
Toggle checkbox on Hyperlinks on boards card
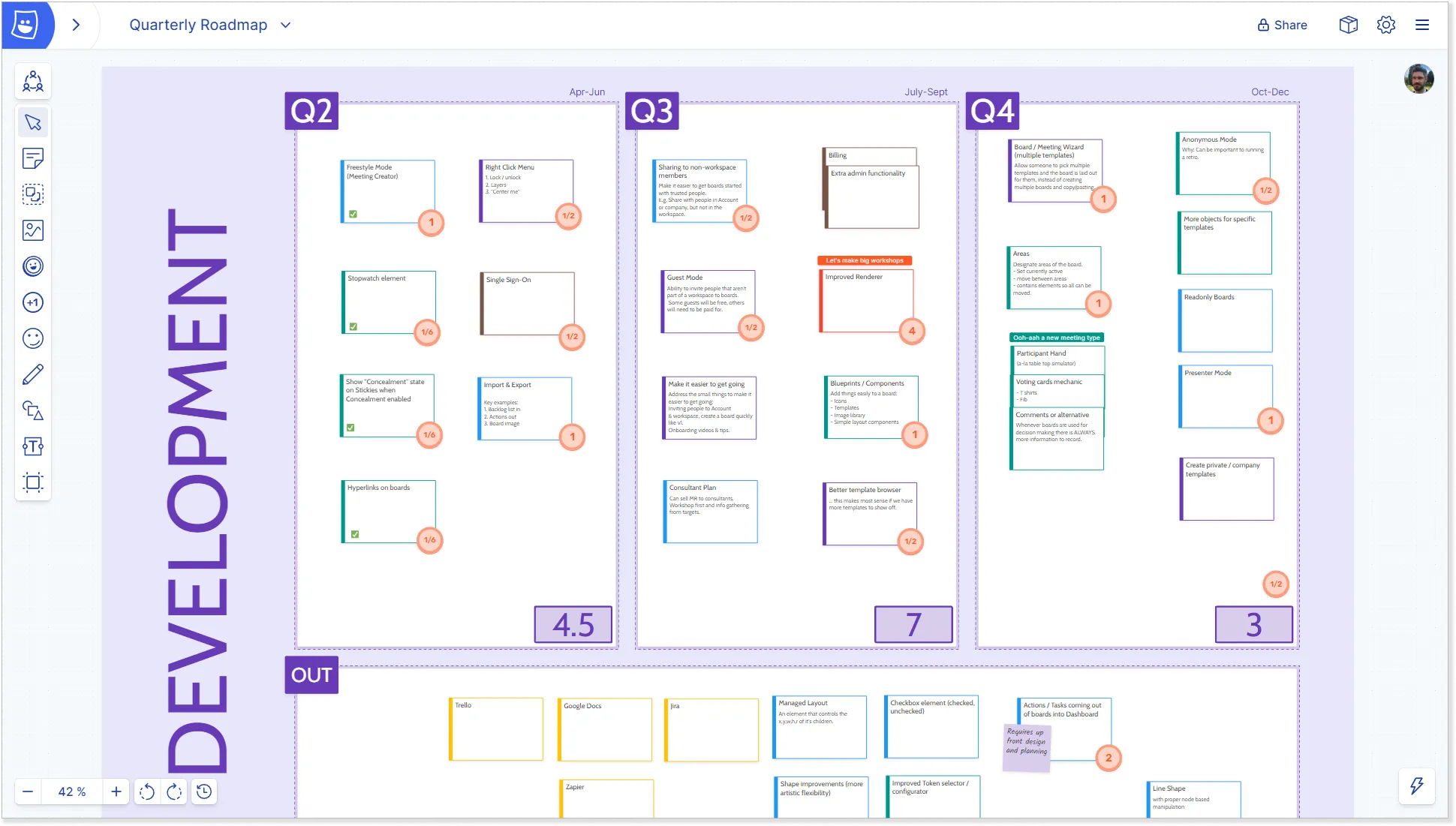[355, 535]
